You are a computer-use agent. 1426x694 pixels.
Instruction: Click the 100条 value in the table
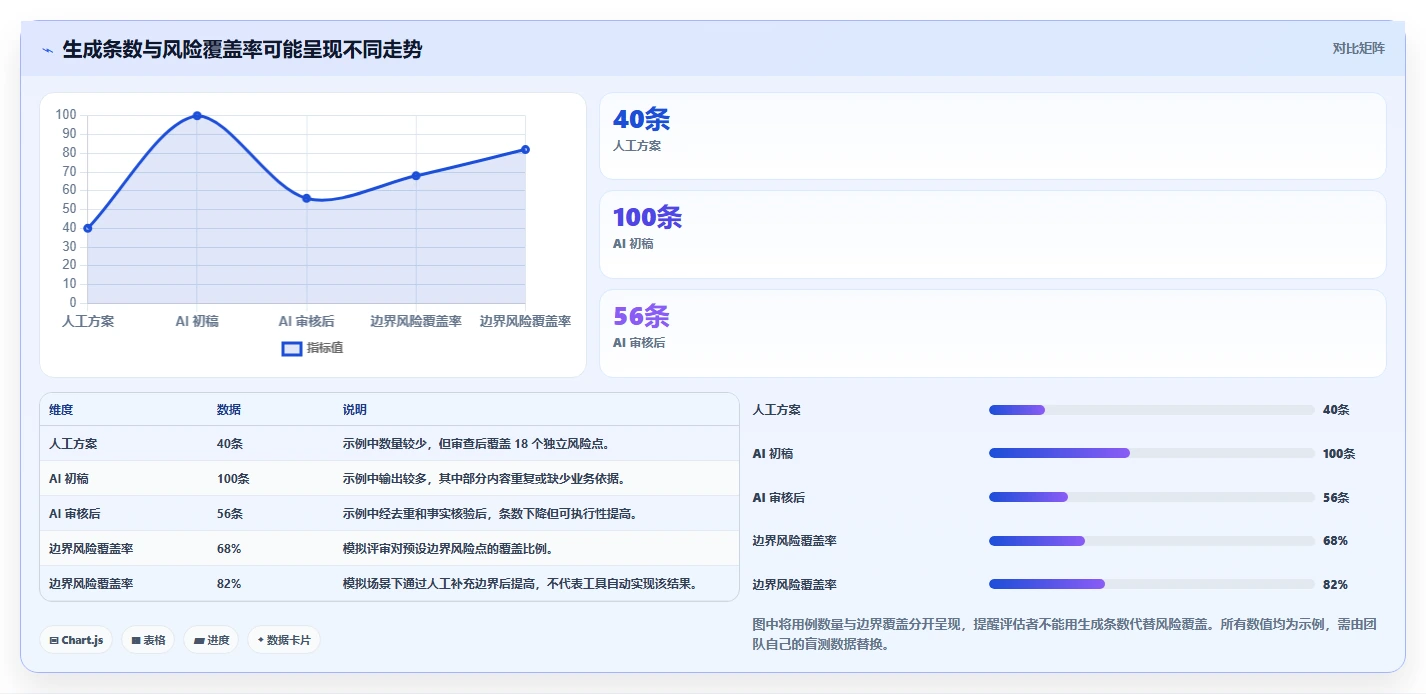click(x=233, y=479)
